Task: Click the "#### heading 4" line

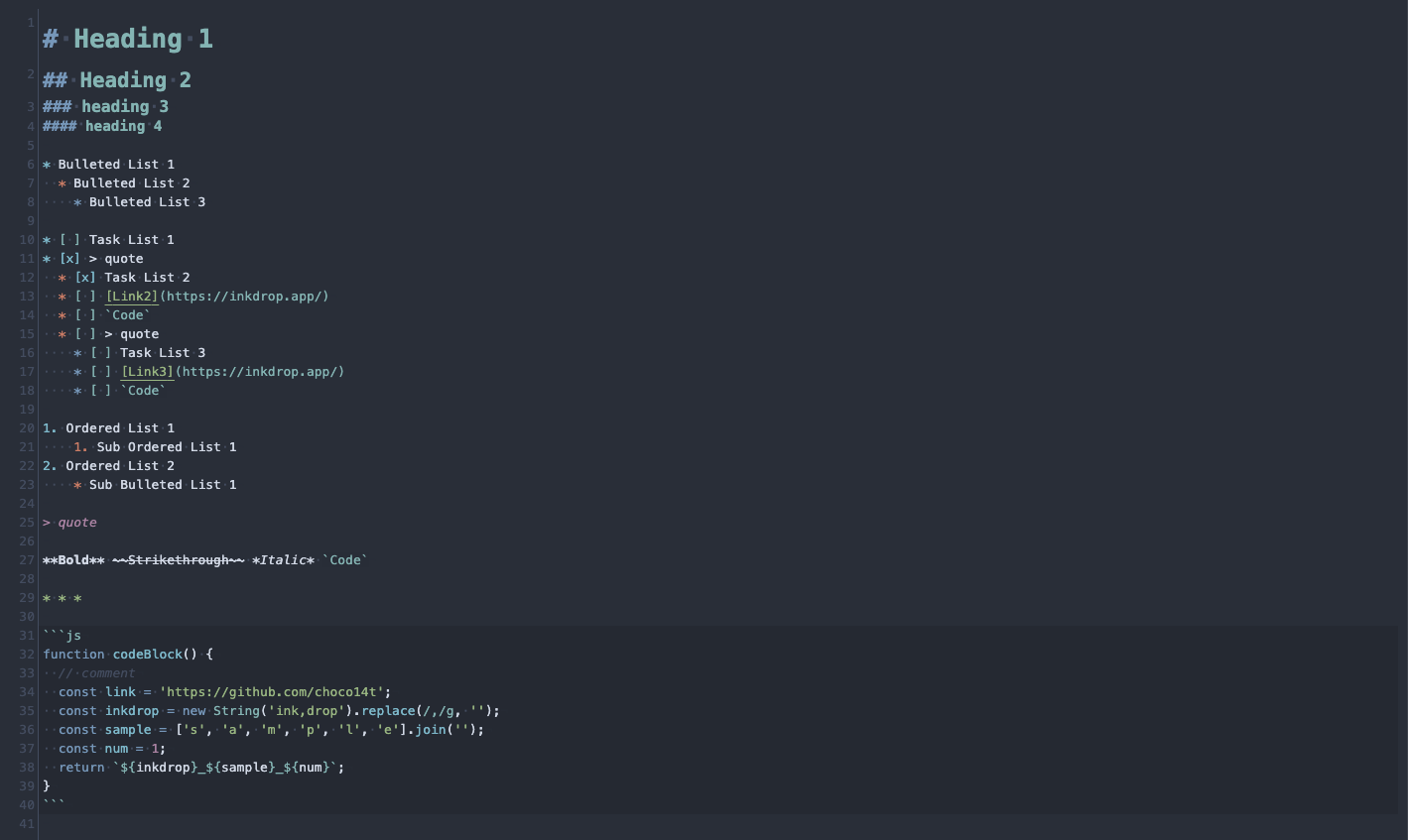Action: (x=102, y=126)
